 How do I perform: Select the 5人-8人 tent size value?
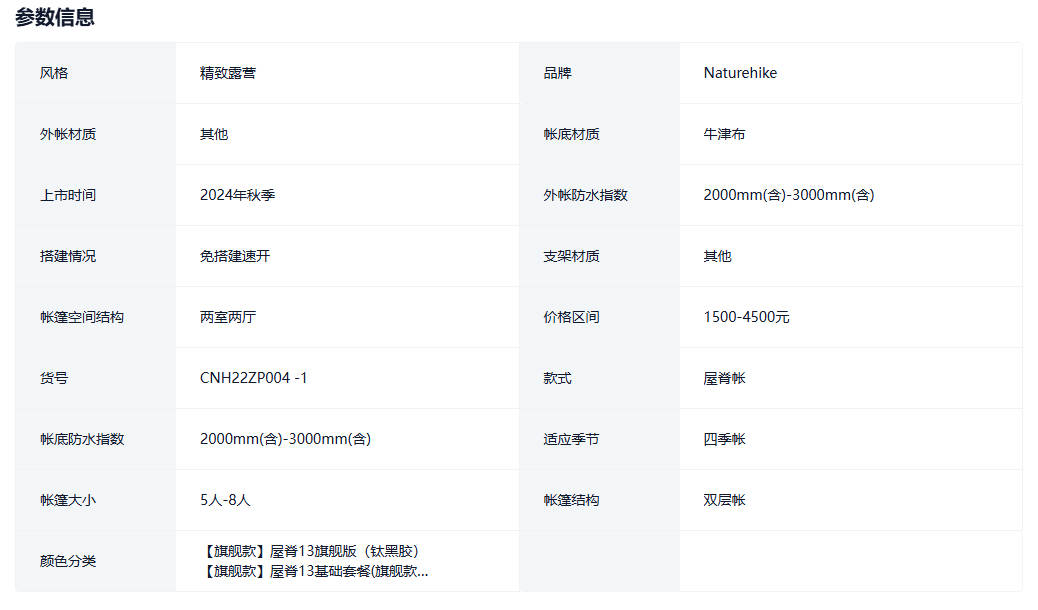(x=225, y=500)
